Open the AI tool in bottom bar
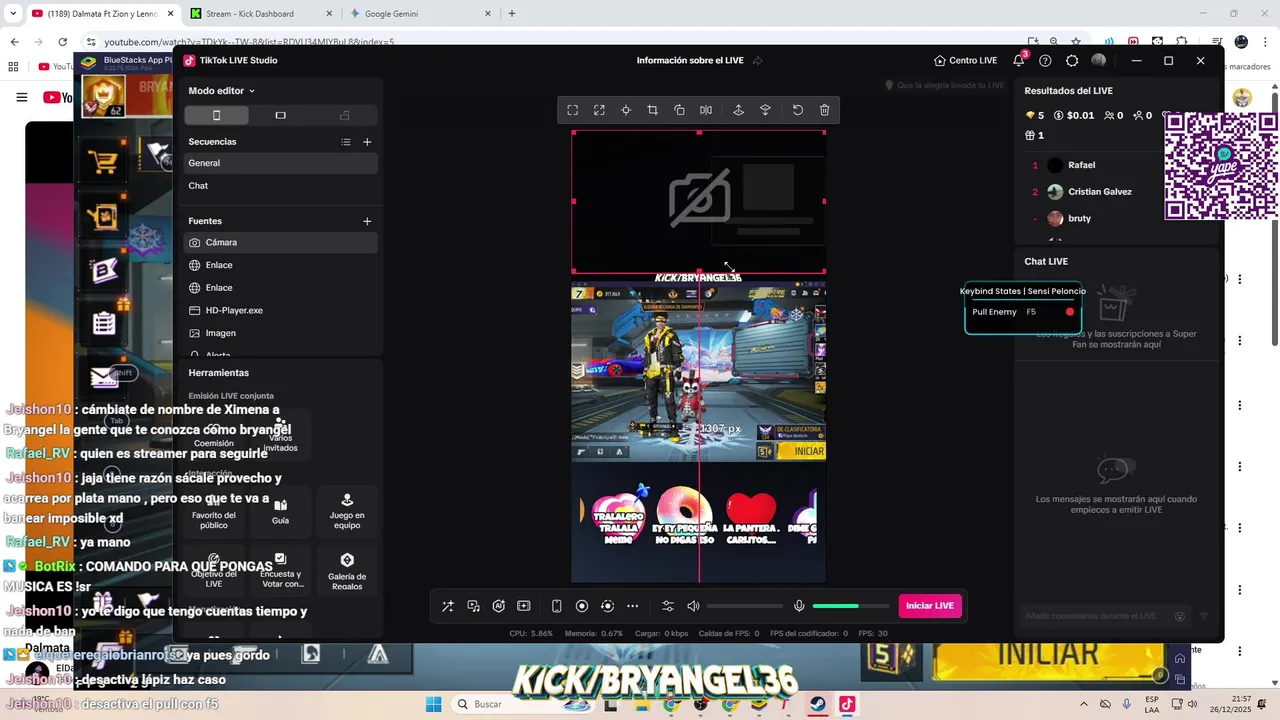 point(498,606)
